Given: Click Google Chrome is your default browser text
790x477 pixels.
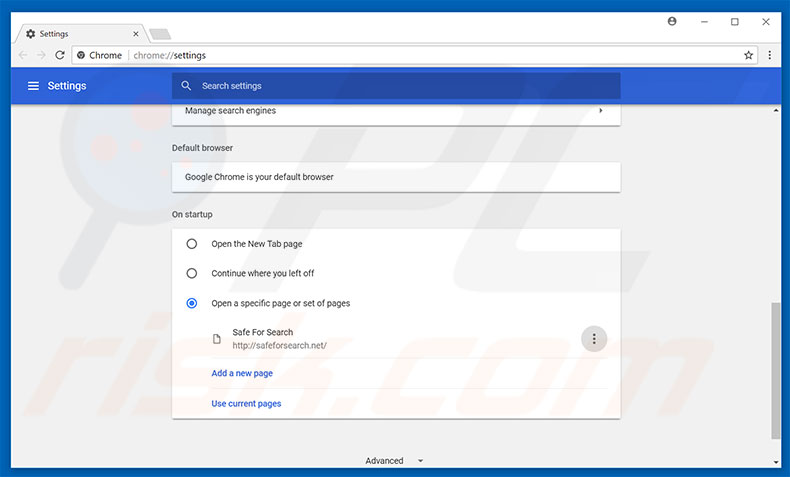Looking at the screenshot, I should point(259,177).
